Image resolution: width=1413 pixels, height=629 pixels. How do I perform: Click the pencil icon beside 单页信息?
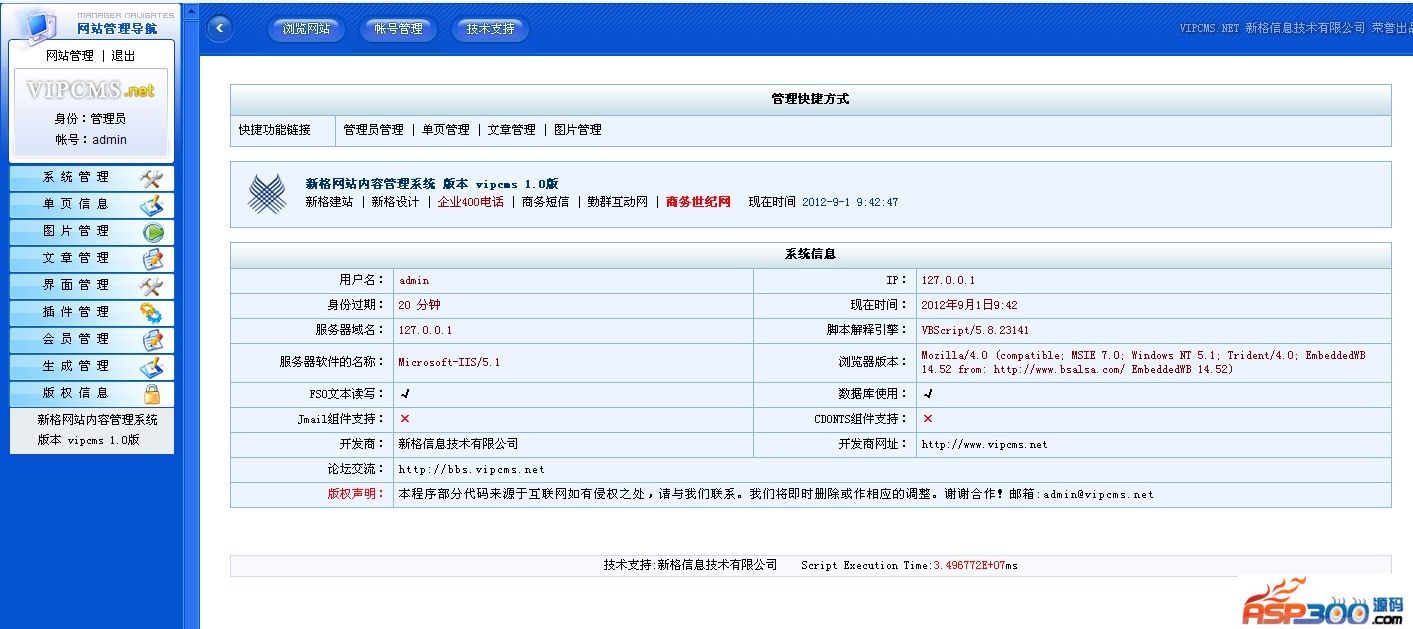151,206
